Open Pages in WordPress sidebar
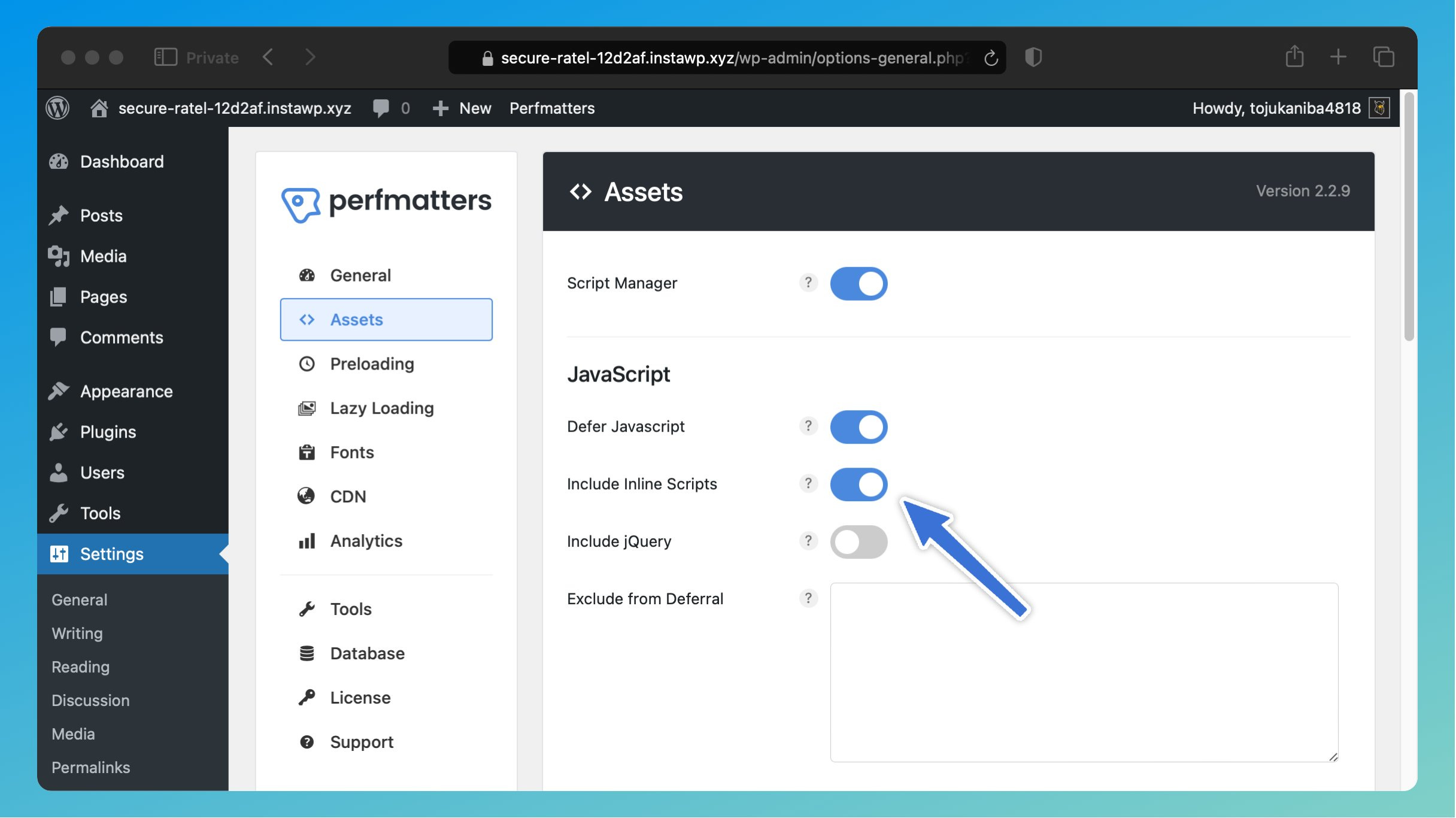1456x818 pixels. (132, 297)
